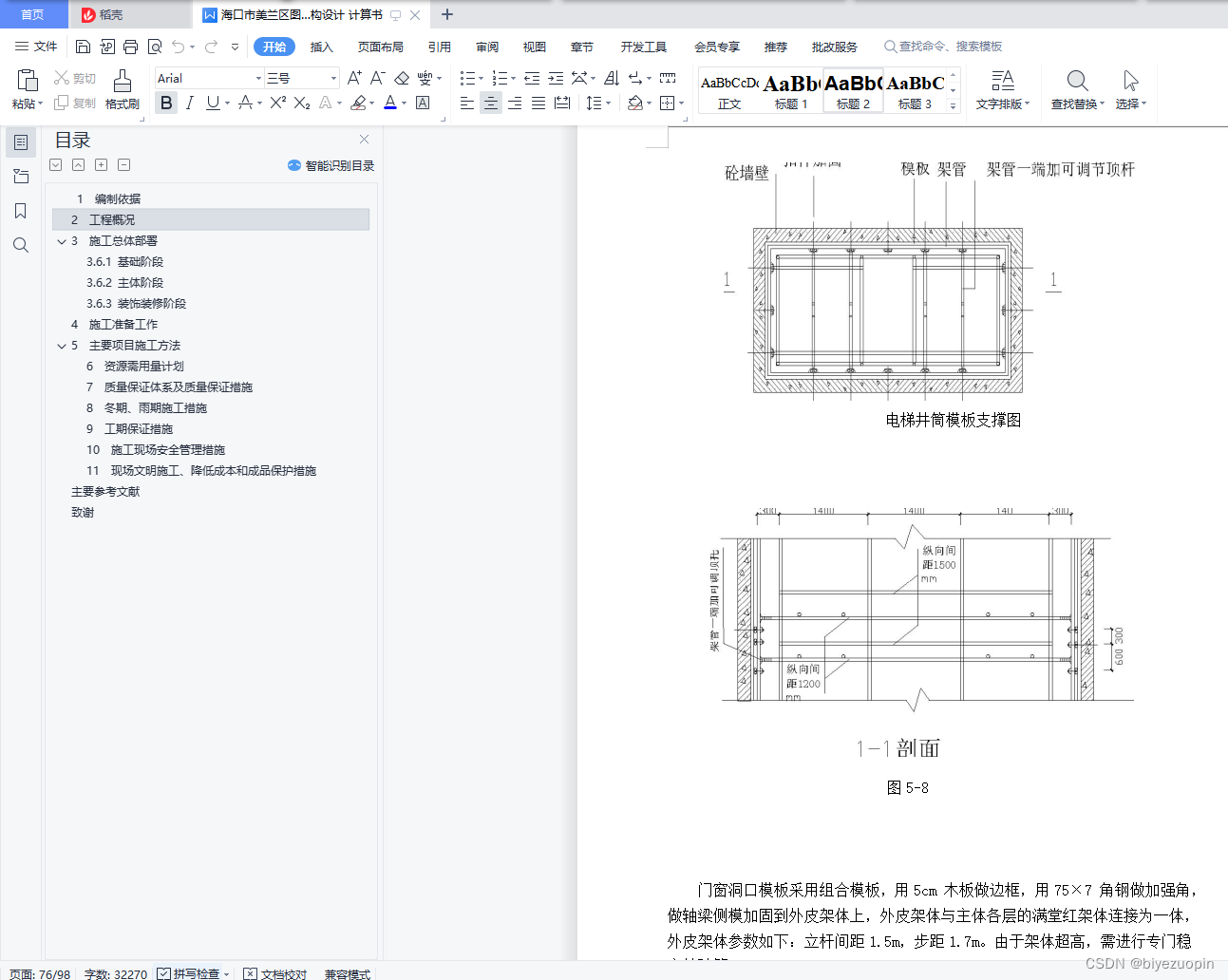Switch to the 审阅 (Review) tab
Screen dimensions: 1228x980
pyautogui.click(x=487, y=47)
